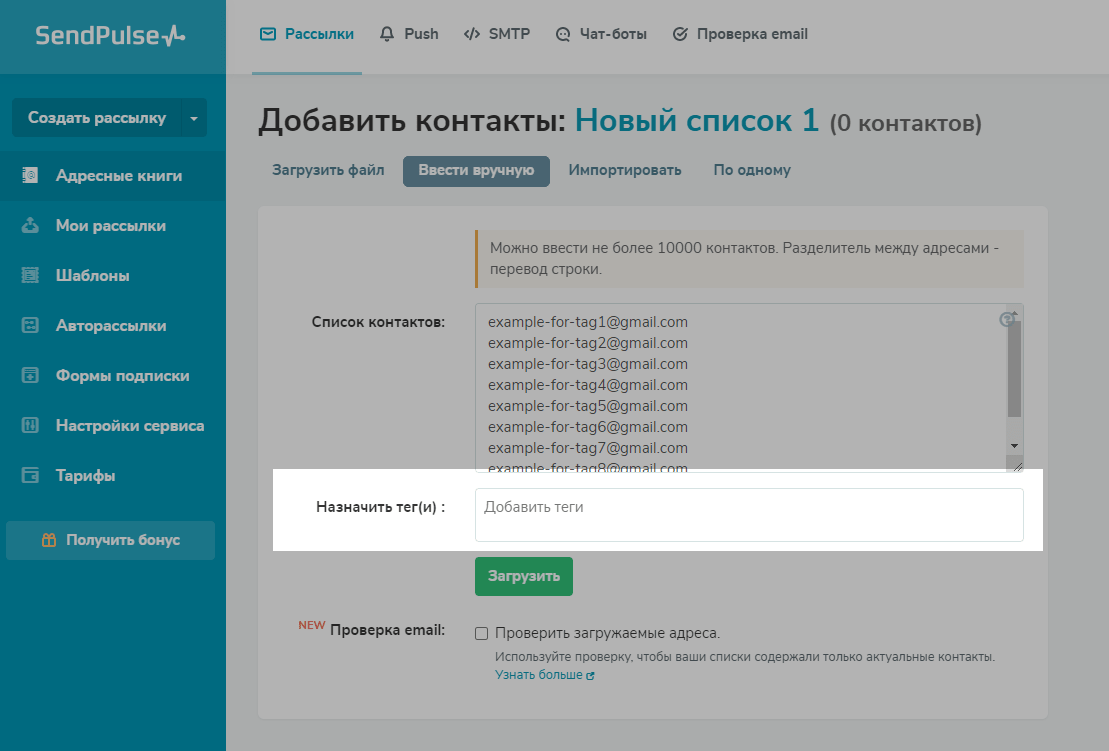Image resolution: width=1109 pixels, height=751 pixels.
Task: Click the Шаблоны sidebar icon
Action: click(x=30, y=276)
